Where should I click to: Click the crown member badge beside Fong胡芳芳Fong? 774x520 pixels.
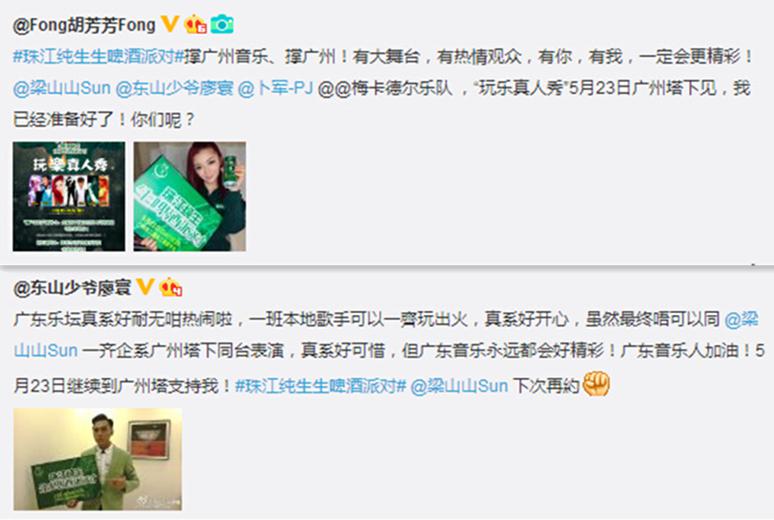tap(195, 24)
